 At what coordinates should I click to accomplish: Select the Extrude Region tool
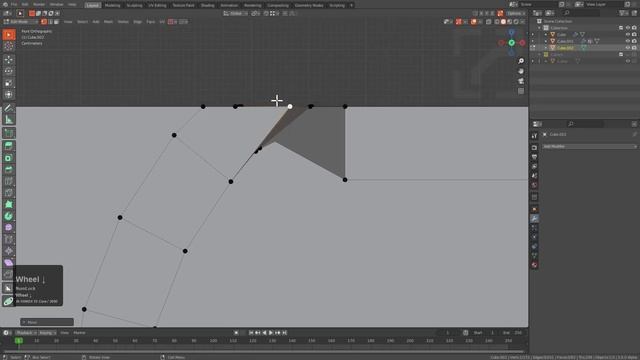click(x=9, y=146)
